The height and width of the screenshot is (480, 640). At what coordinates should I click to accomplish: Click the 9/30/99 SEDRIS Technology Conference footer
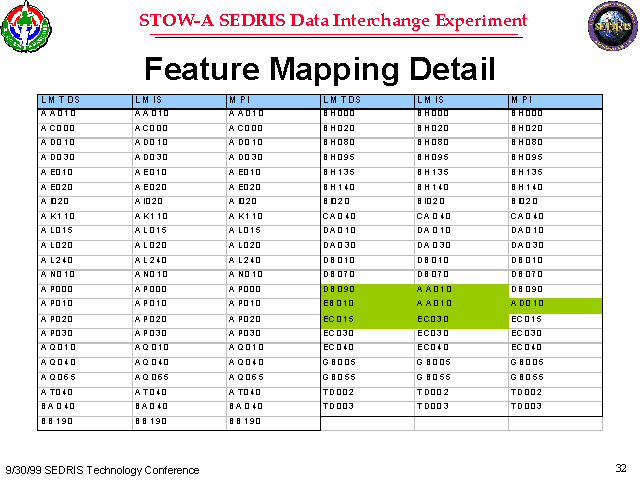[102, 469]
